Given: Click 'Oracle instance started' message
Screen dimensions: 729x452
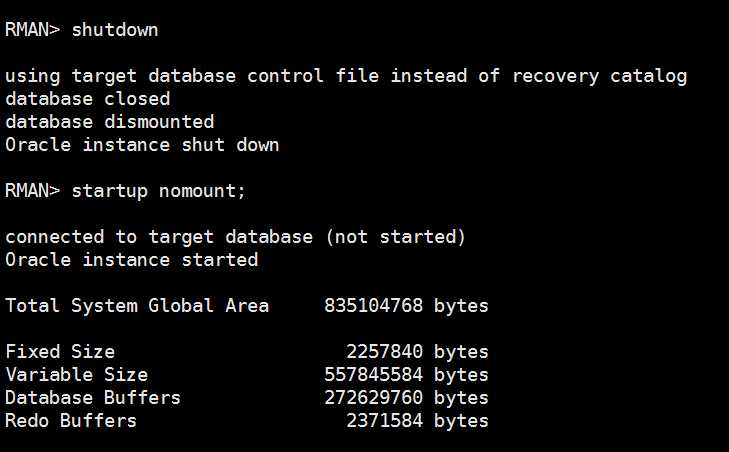Looking at the screenshot, I should pyautogui.click(x=132, y=259).
